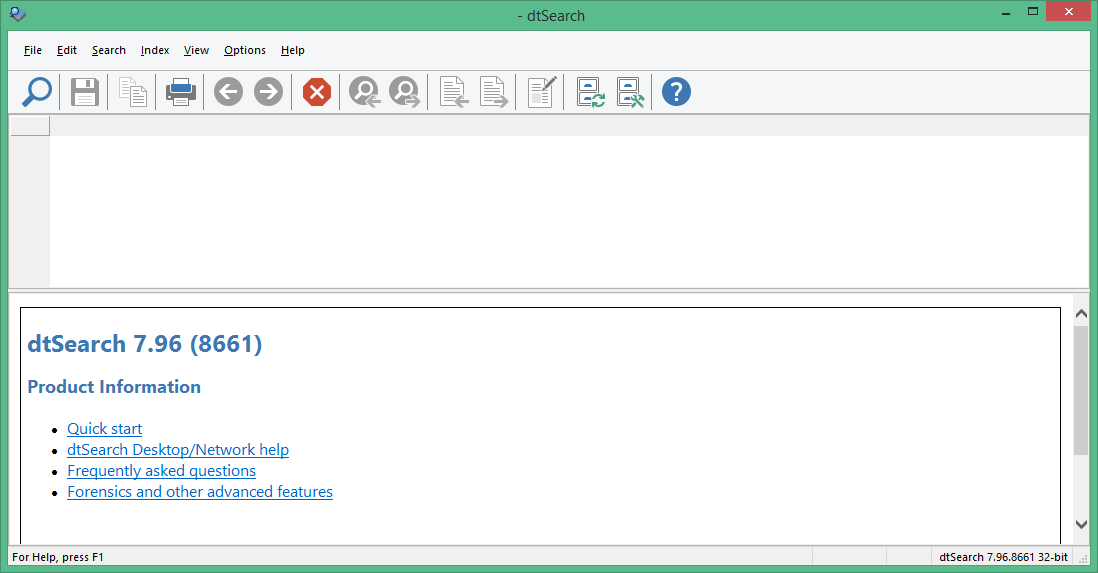Open the Help menu
Screen dimensions: 1098x573
(293, 50)
